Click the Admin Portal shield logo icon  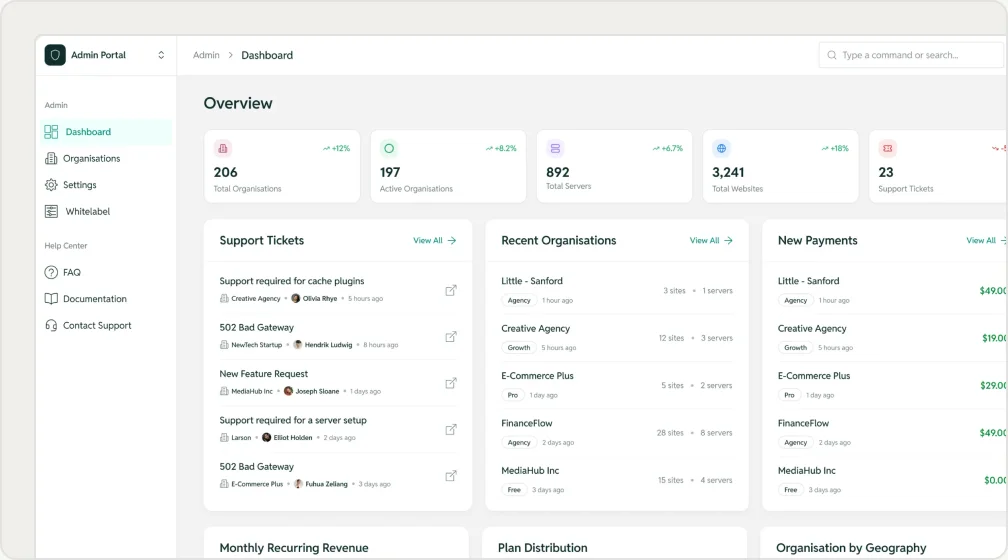click(55, 55)
